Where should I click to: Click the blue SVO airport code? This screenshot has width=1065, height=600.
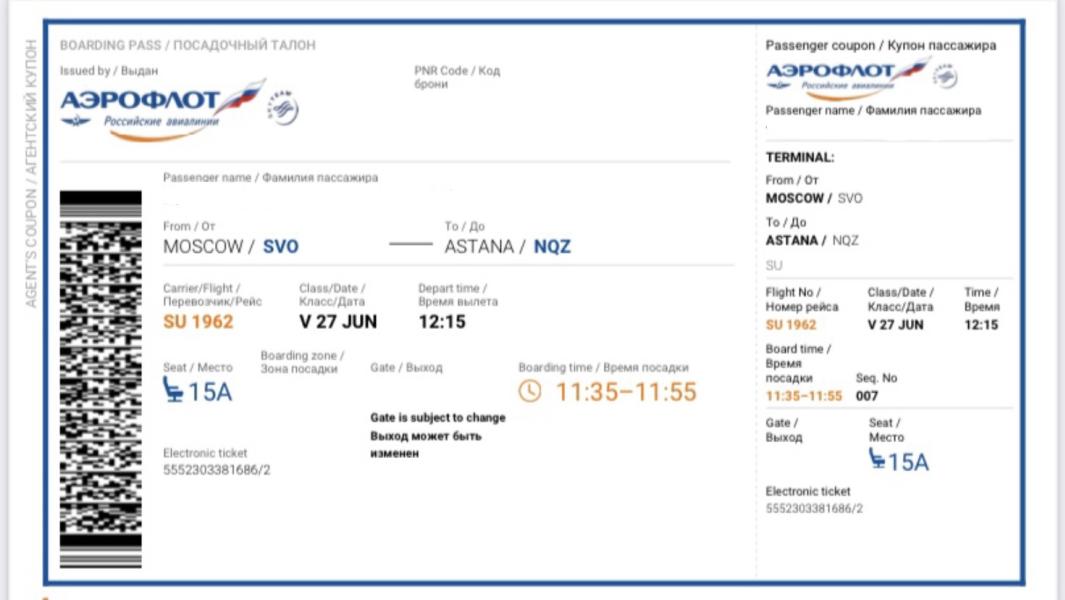tap(280, 246)
